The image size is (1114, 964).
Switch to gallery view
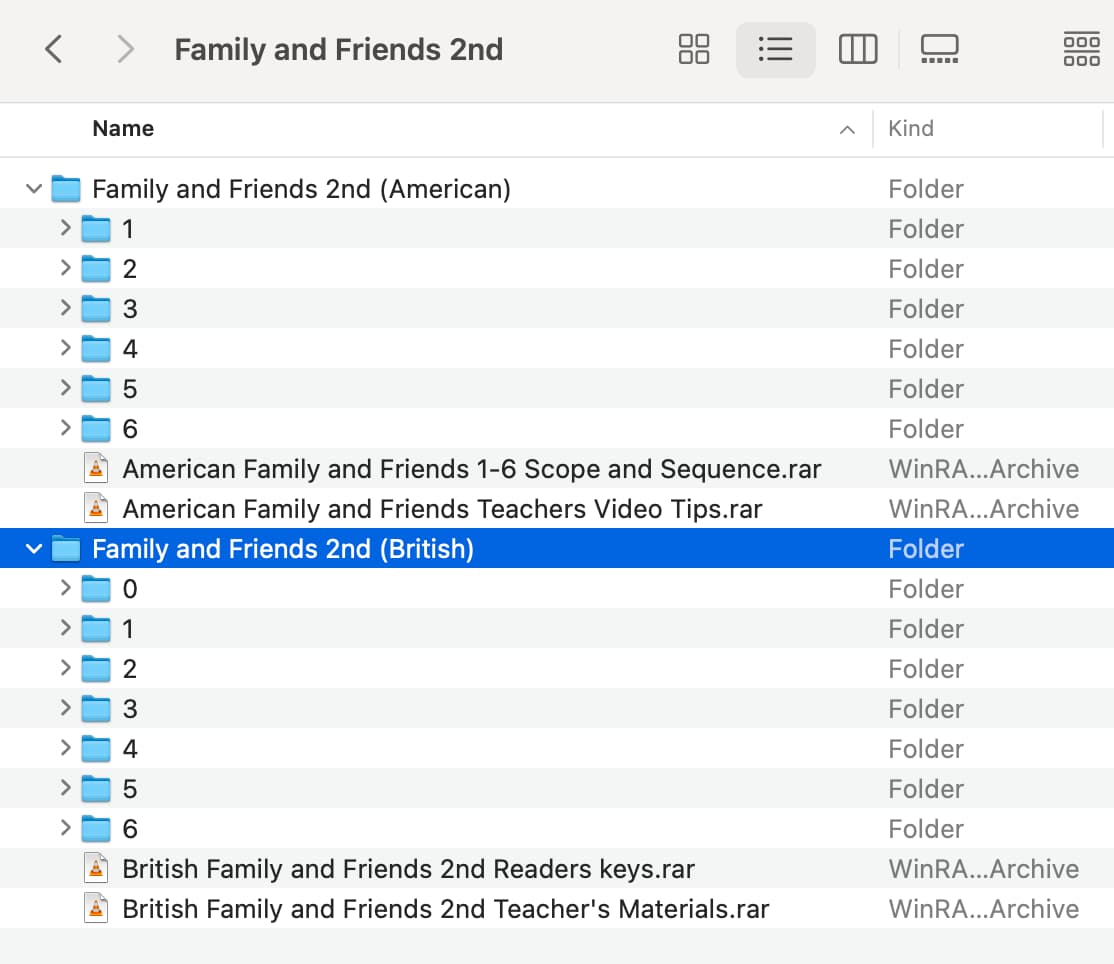pyautogui.click(x=939, y=50)
